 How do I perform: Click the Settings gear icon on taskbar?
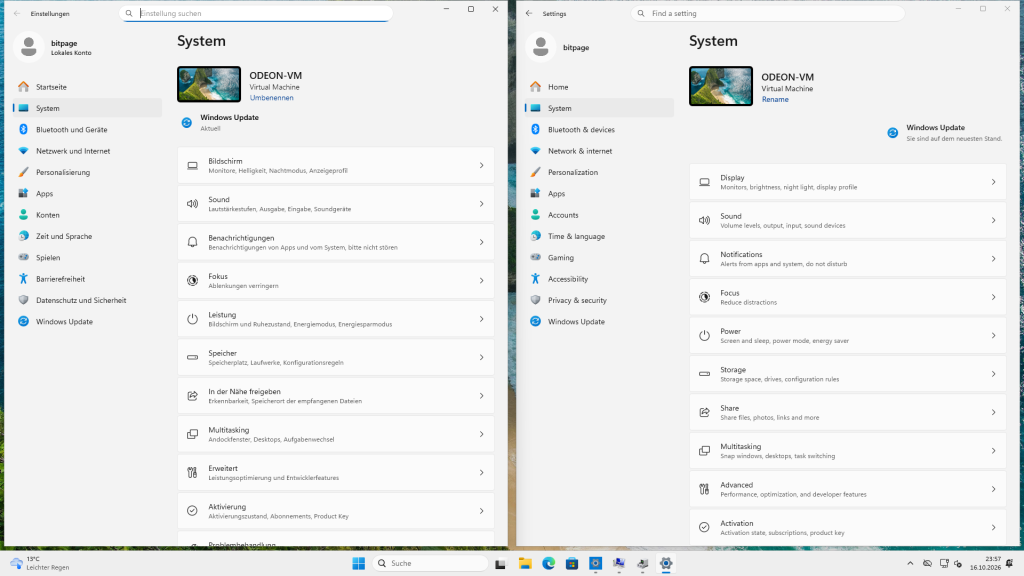tap(666, 564)
